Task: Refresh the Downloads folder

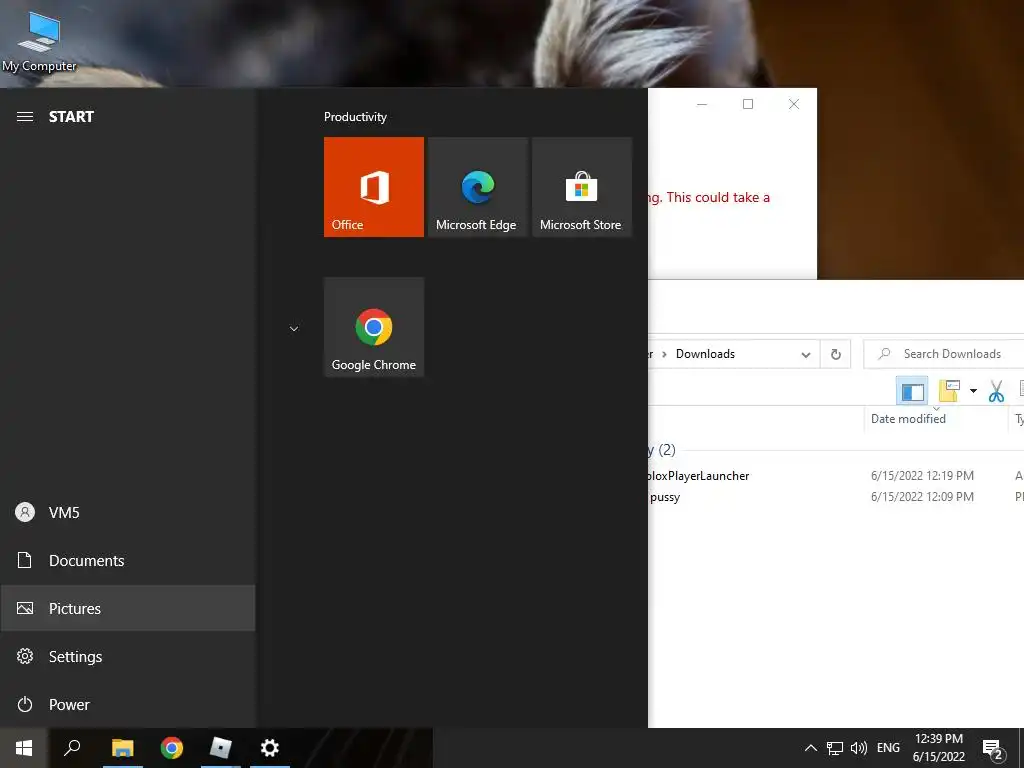Action: pos(836,355)
